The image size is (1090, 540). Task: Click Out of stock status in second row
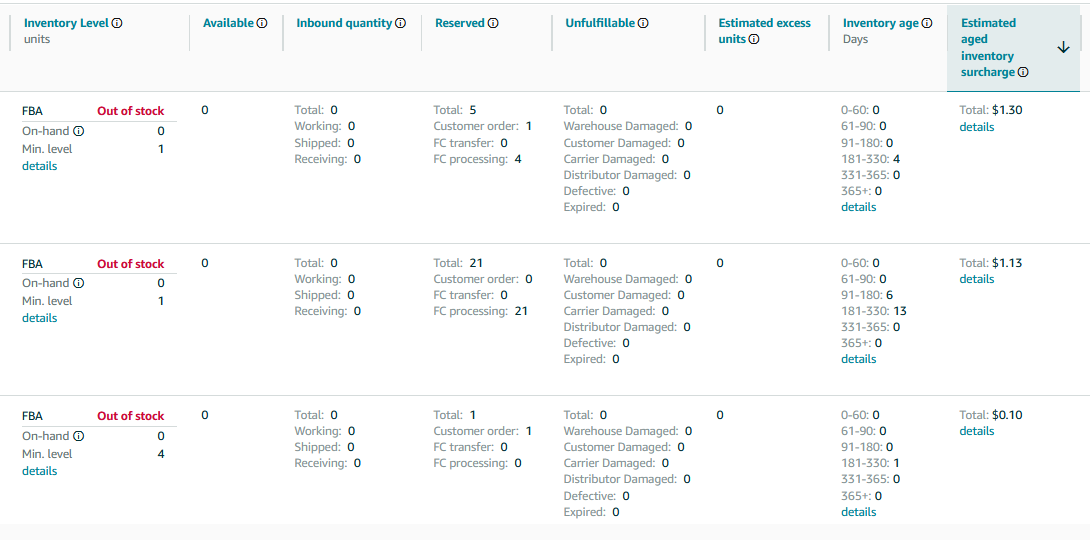(131, 263)
